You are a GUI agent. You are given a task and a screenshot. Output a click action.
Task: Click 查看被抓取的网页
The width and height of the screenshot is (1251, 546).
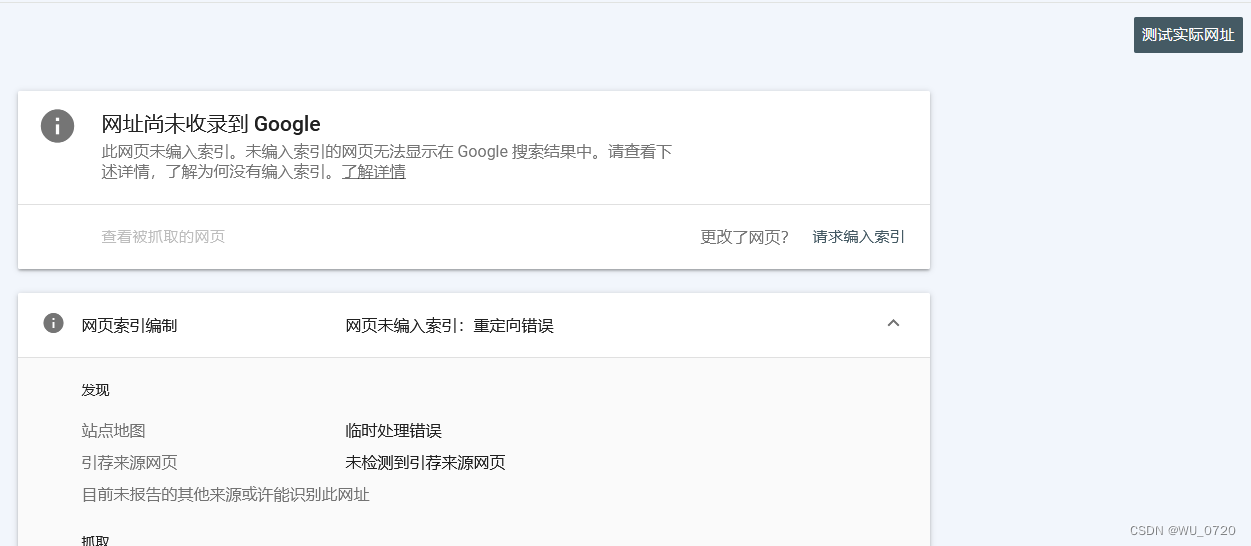163,237
